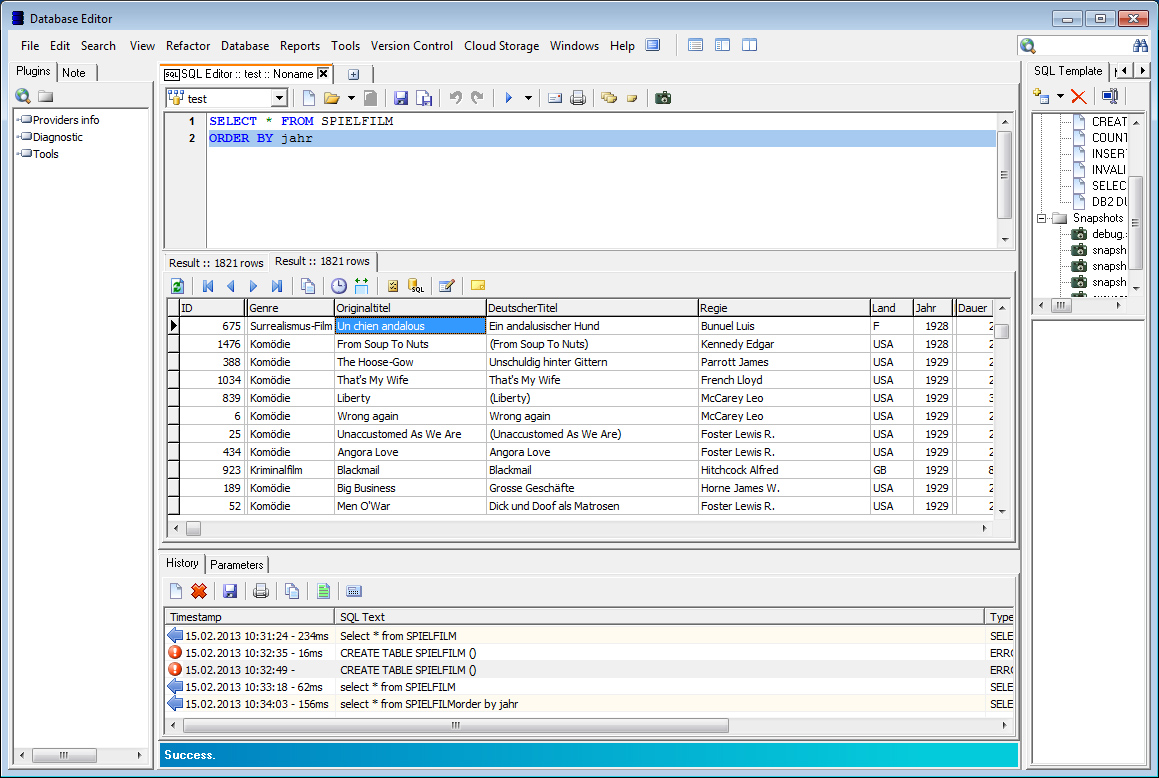Open dropdown arrow next to execute button

[528, 98]
